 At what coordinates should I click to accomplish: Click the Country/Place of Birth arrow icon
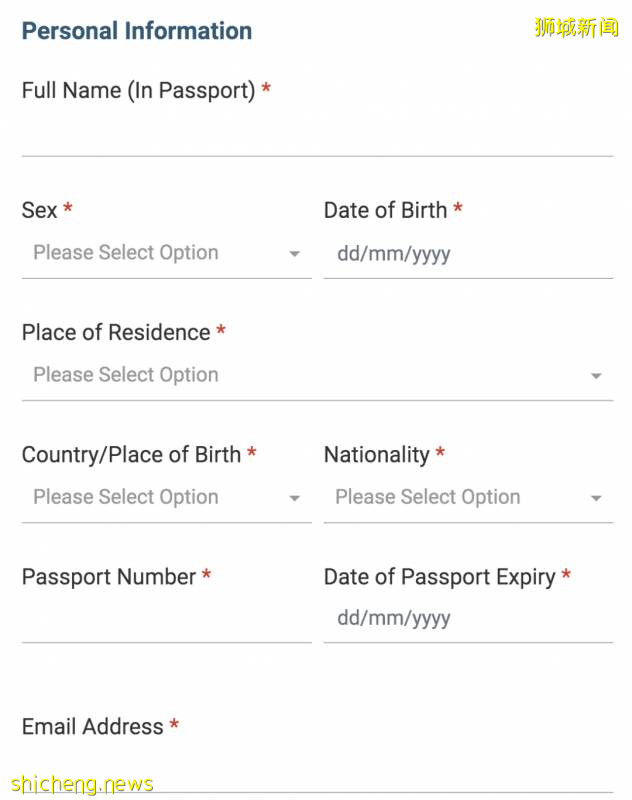pos(294,498)
